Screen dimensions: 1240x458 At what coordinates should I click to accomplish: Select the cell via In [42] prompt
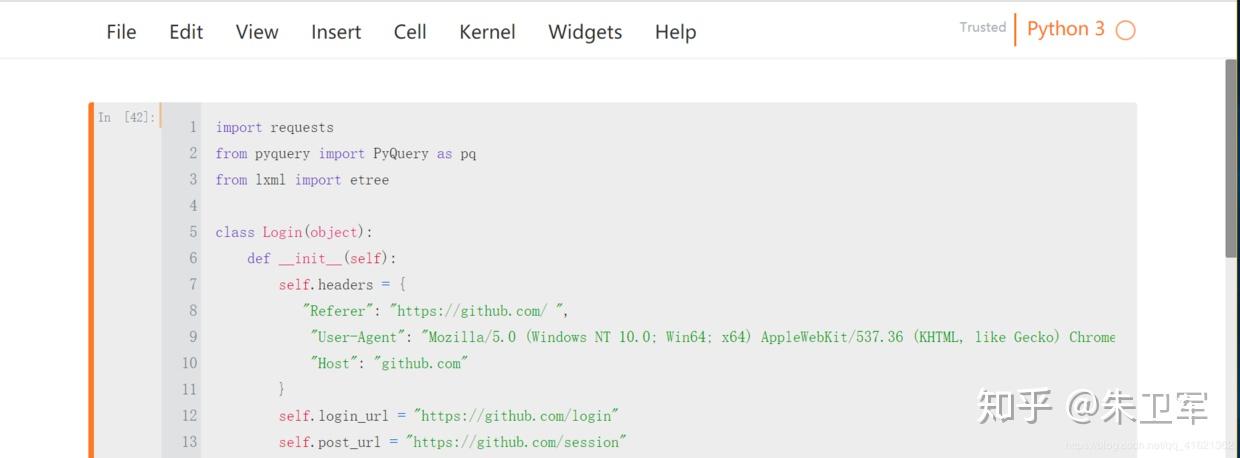click(x=126, y=118)
